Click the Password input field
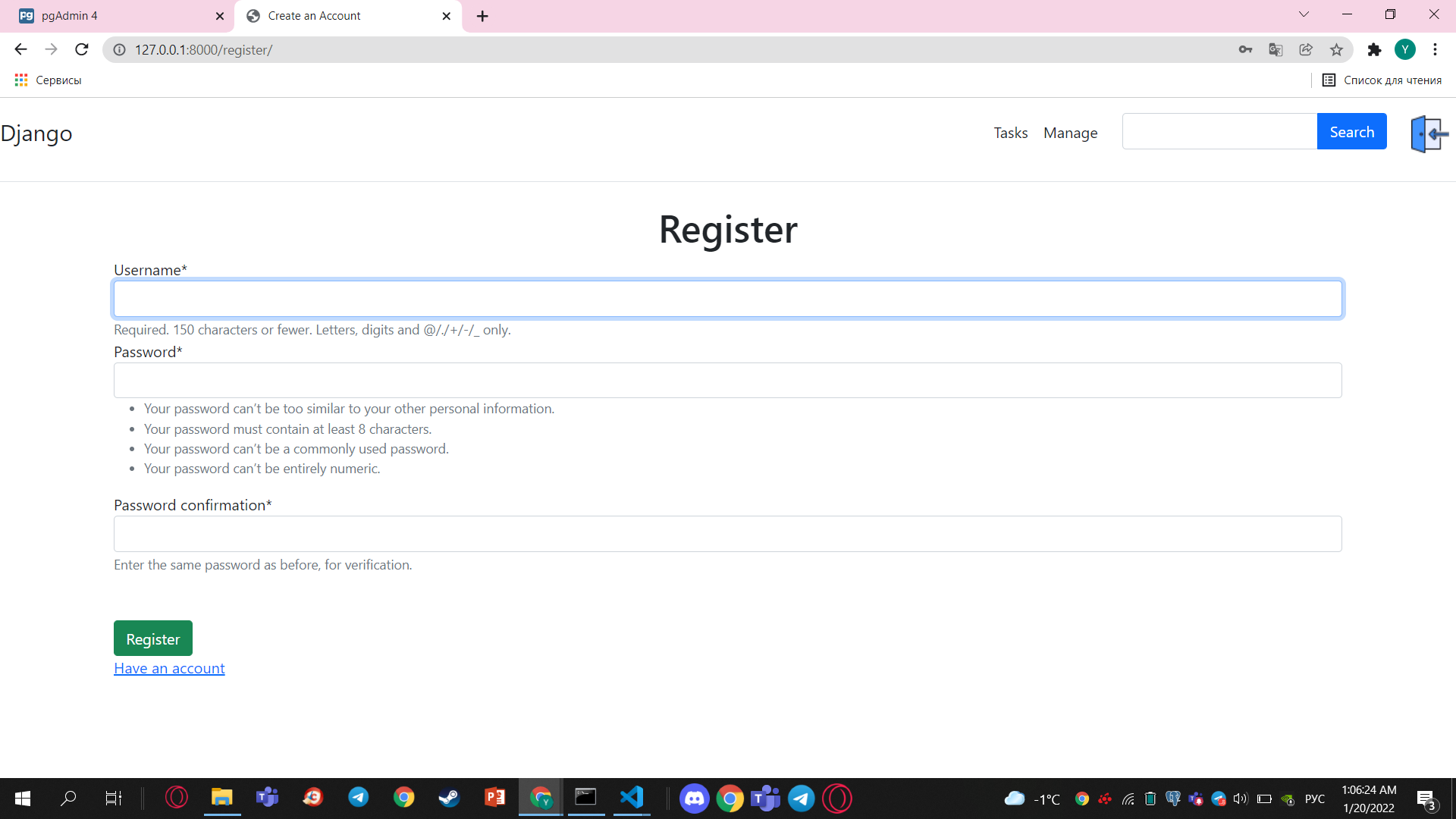 [x=727, y=380]
